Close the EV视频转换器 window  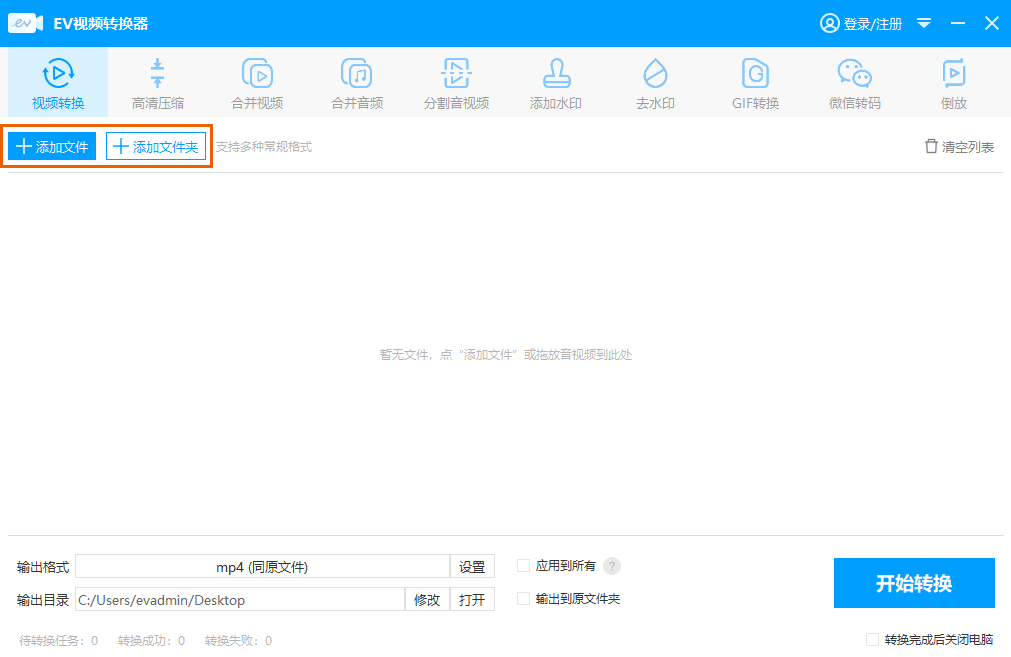point(992,23)
